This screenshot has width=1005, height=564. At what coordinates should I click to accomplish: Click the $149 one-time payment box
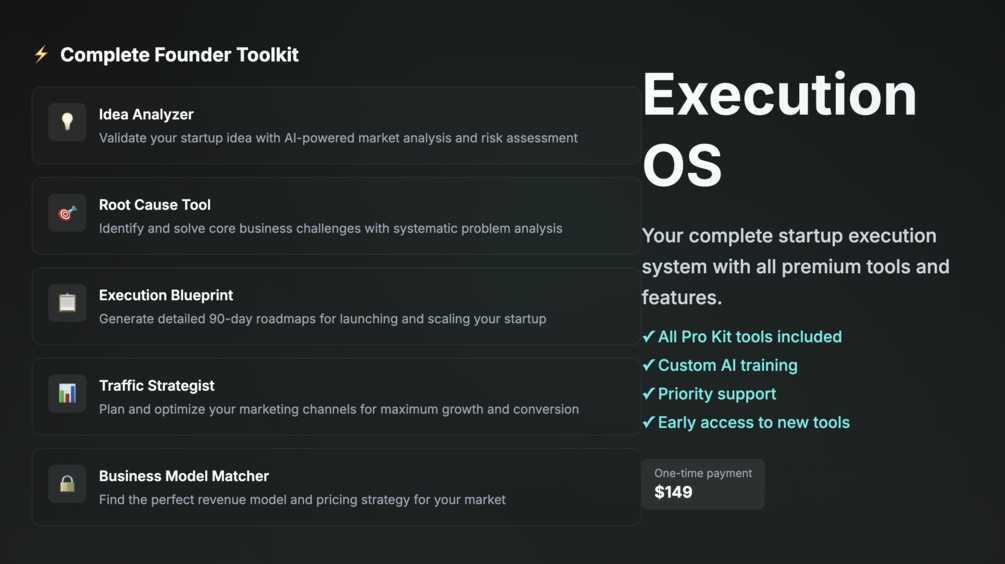pyautogui.click(x=703, y=484)
